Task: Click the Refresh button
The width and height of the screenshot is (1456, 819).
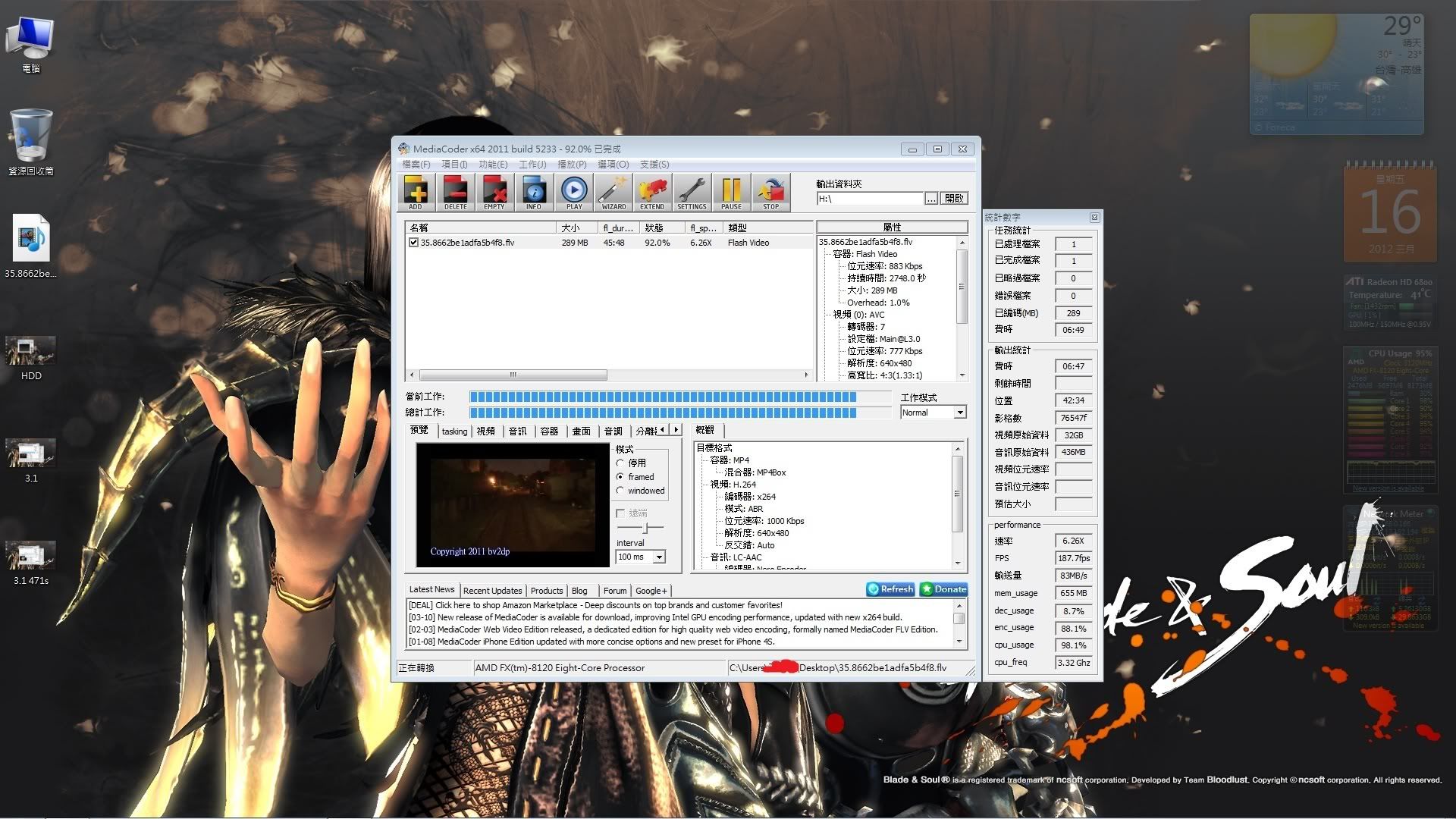Action: click(x=891, y=589)
